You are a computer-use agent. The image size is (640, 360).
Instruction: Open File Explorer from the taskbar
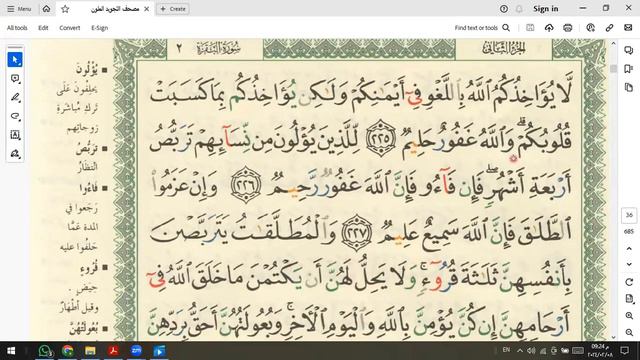click(91, 351)
